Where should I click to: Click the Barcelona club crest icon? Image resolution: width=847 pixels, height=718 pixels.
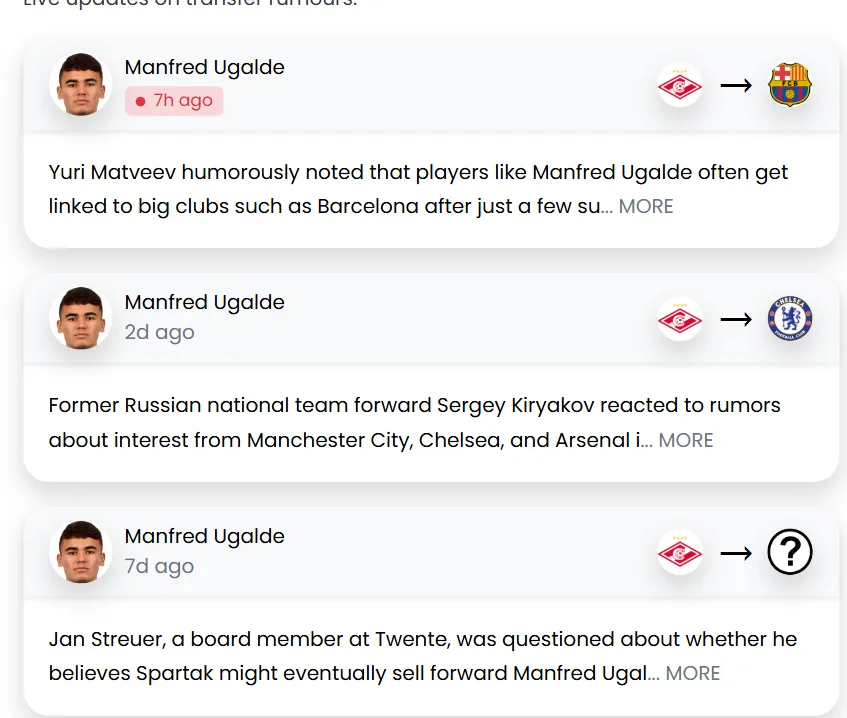789,86
